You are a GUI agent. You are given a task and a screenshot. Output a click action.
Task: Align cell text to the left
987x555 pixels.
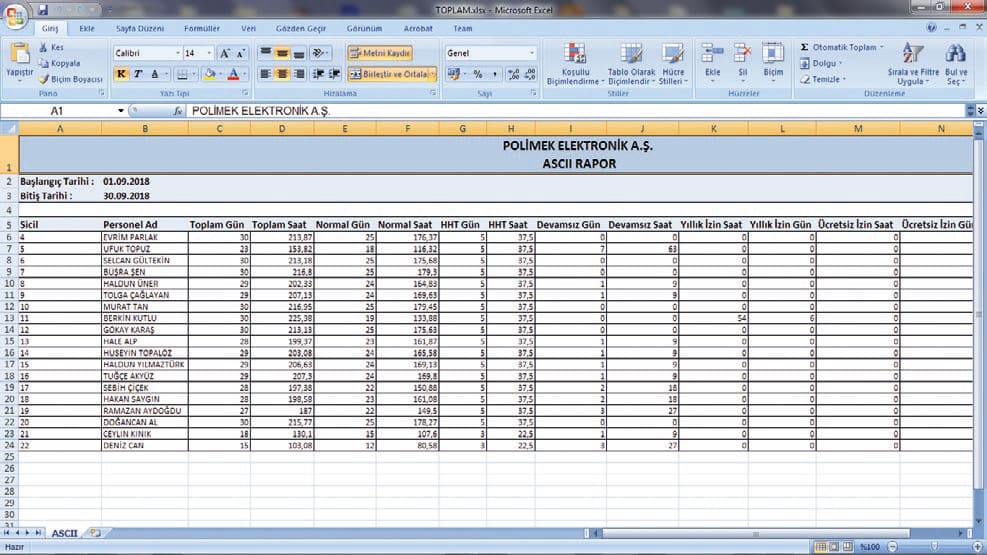click(266, 74)
